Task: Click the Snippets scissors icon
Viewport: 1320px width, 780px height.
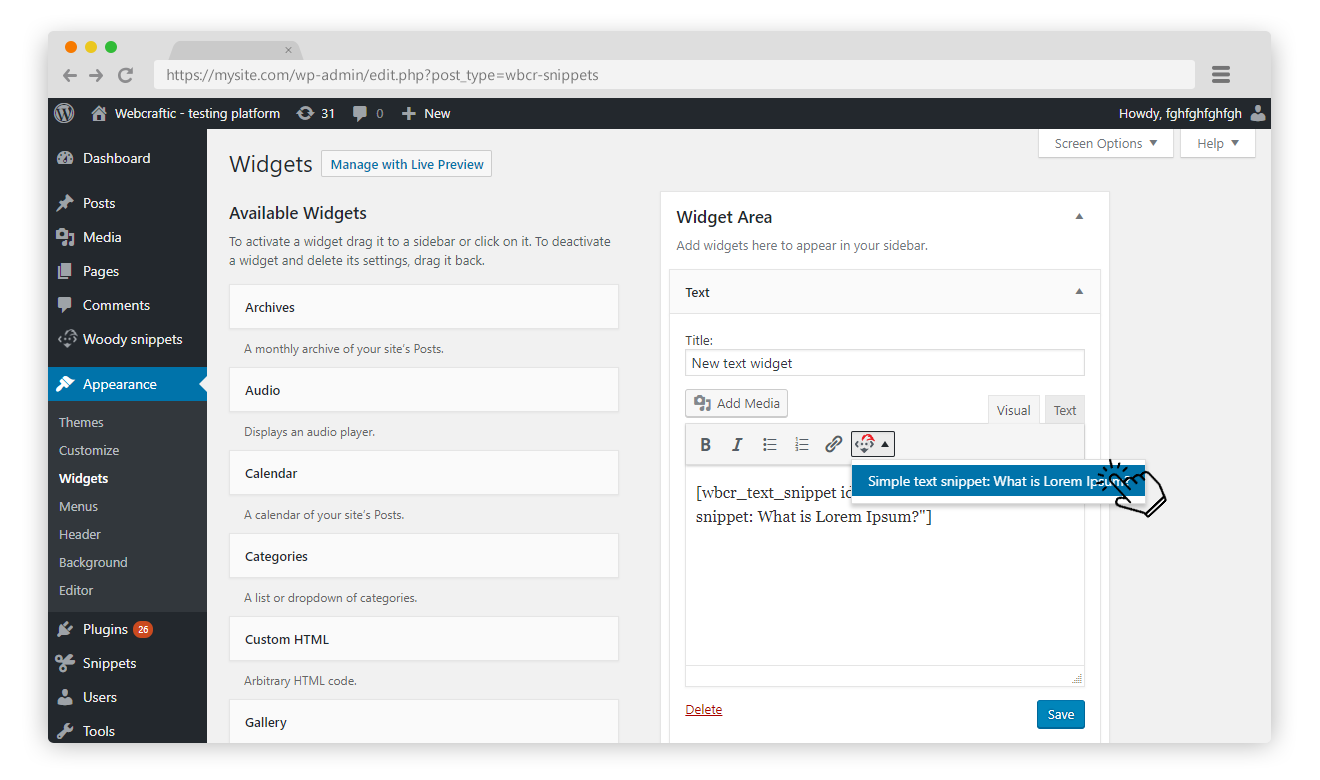Action: pyautogui.click(x=66, y=663)
